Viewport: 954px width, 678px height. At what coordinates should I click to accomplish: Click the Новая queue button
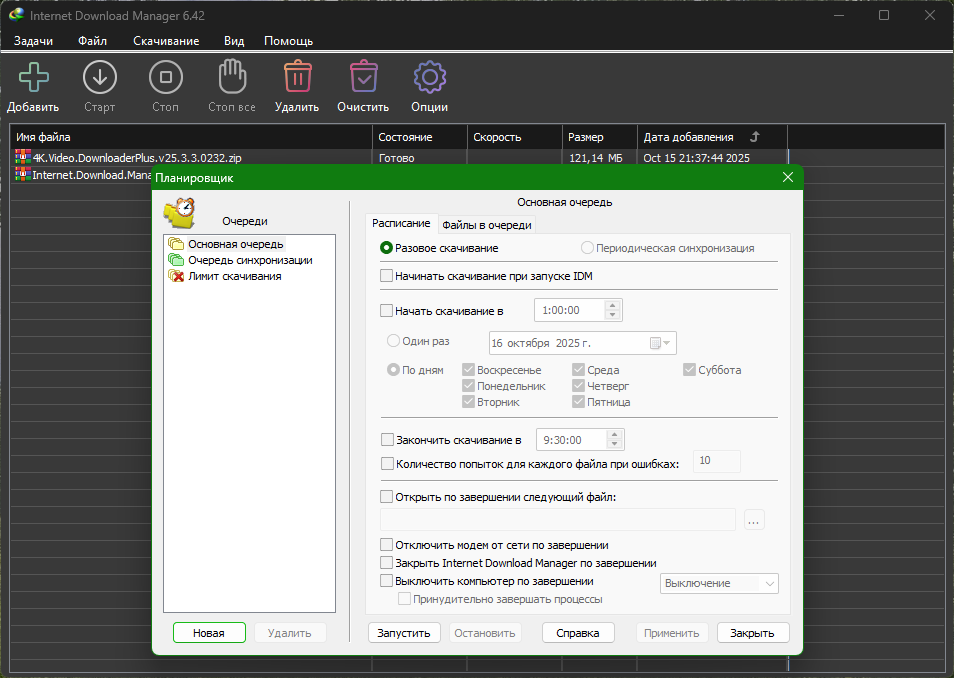pyautogui.click(x=208, y=633)
